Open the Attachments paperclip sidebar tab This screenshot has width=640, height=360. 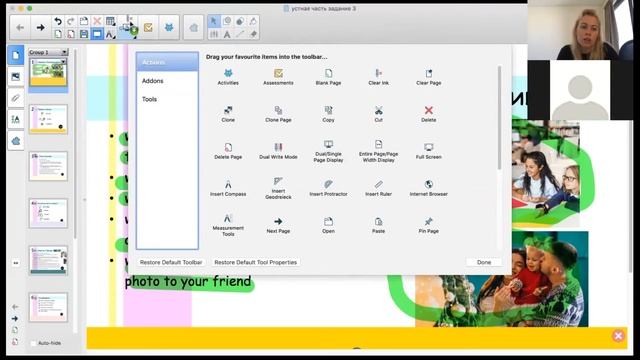pyautogui.click(x=16, y=98)
